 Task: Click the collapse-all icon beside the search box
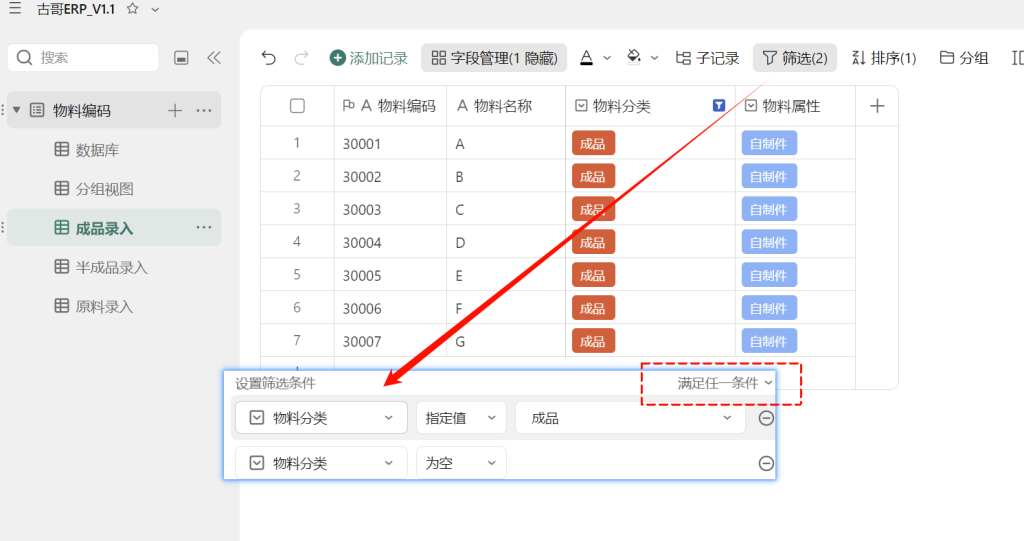[182, 58]
